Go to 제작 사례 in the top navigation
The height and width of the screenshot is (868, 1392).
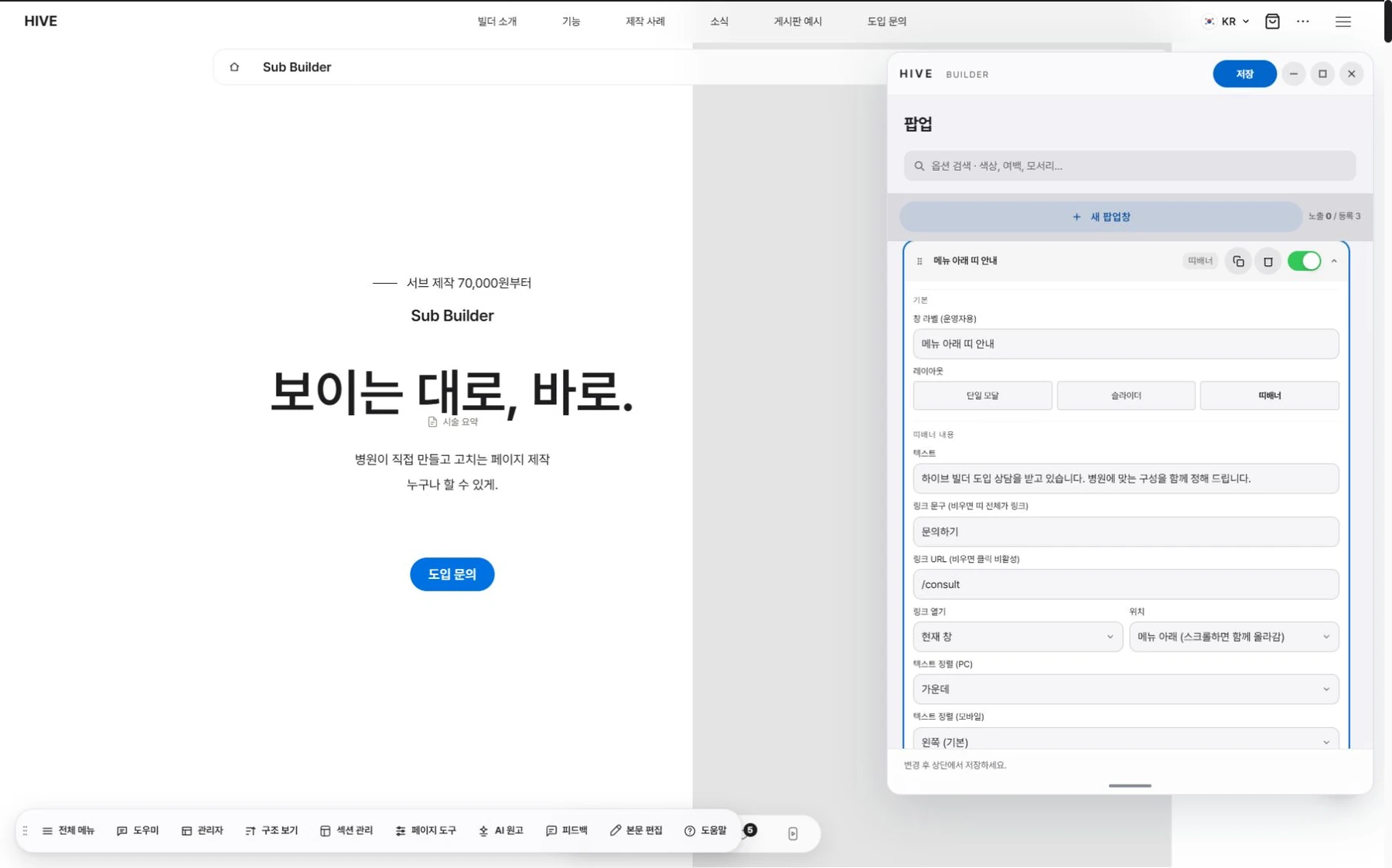[x=645, y=22]
